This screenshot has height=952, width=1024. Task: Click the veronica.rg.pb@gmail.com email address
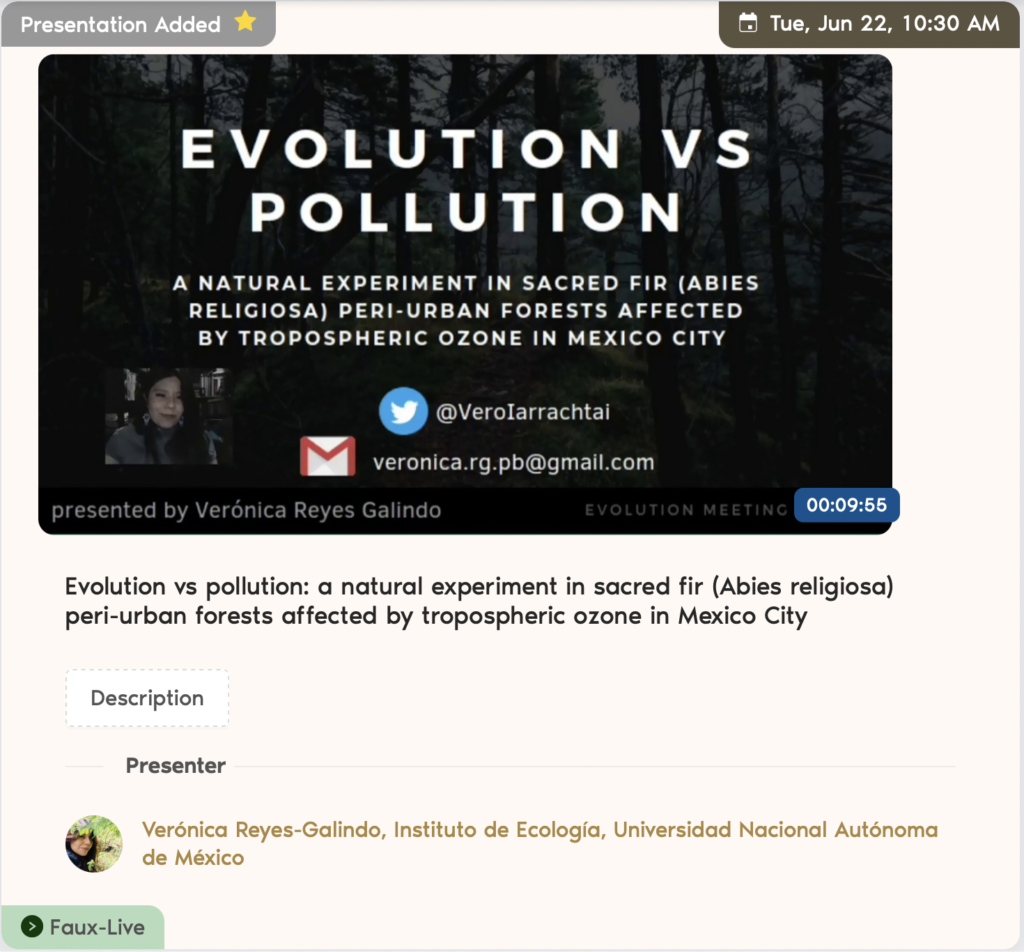(x=513, y=462)
